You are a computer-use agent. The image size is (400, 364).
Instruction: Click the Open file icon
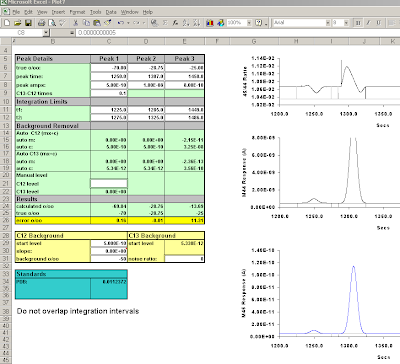tap(17, 23)
